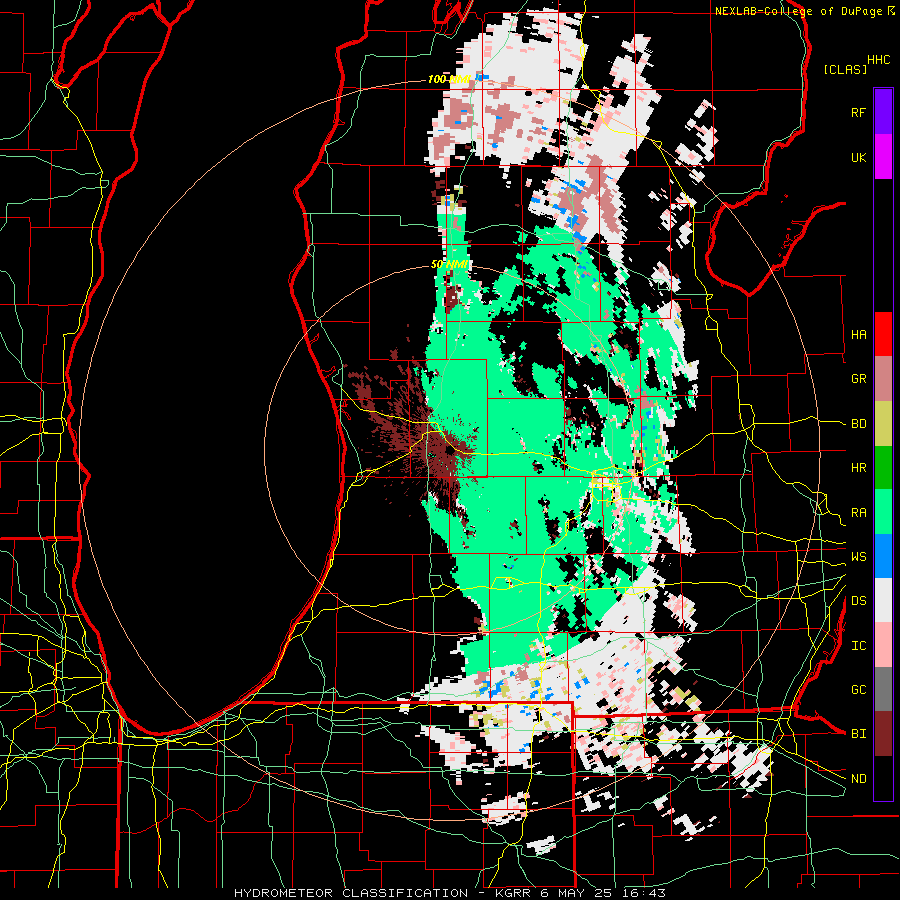Click the RF purple legend swatch
Screen dimensions: 900x900
883,112
